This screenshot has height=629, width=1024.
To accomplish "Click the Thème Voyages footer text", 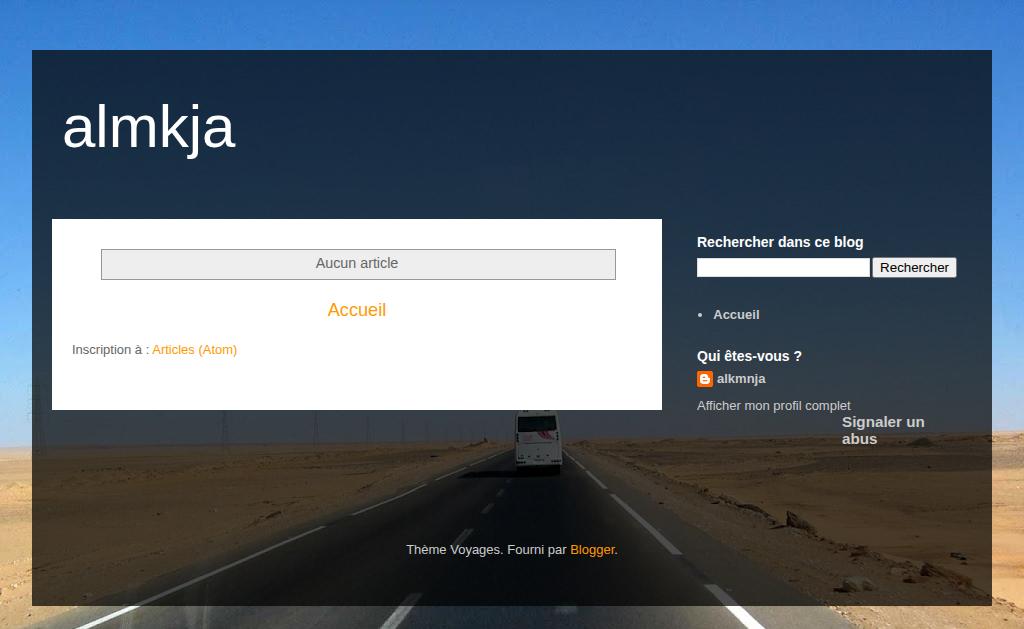I will pyautogui.click(x=454, y=550).
